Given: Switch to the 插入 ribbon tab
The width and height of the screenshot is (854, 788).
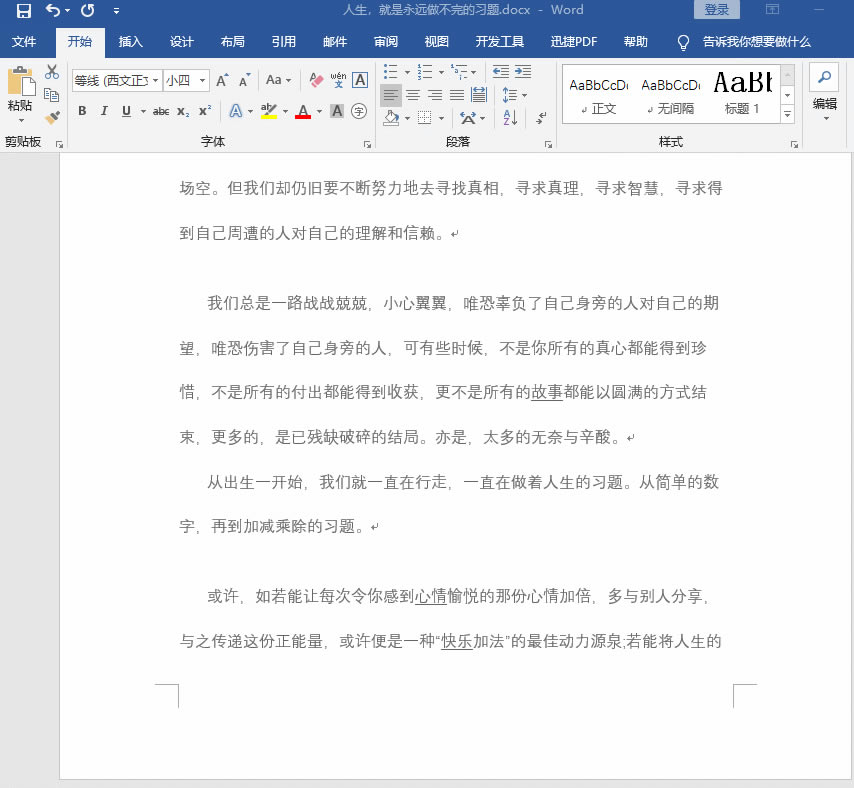Looking at the screenshot, I should 131,42.
